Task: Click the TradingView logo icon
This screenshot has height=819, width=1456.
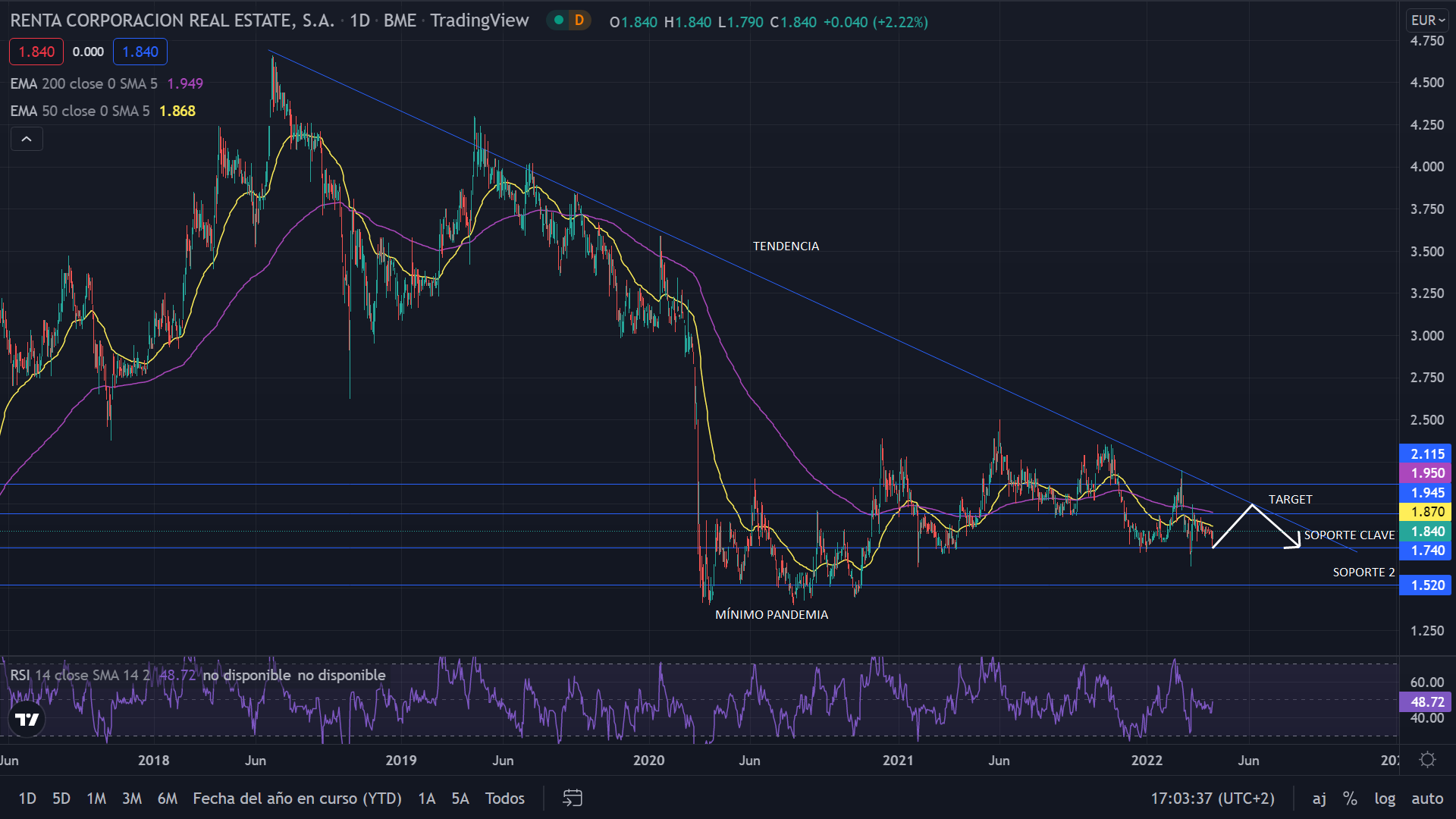Action: pyautogui.click(x=27, y=720)
